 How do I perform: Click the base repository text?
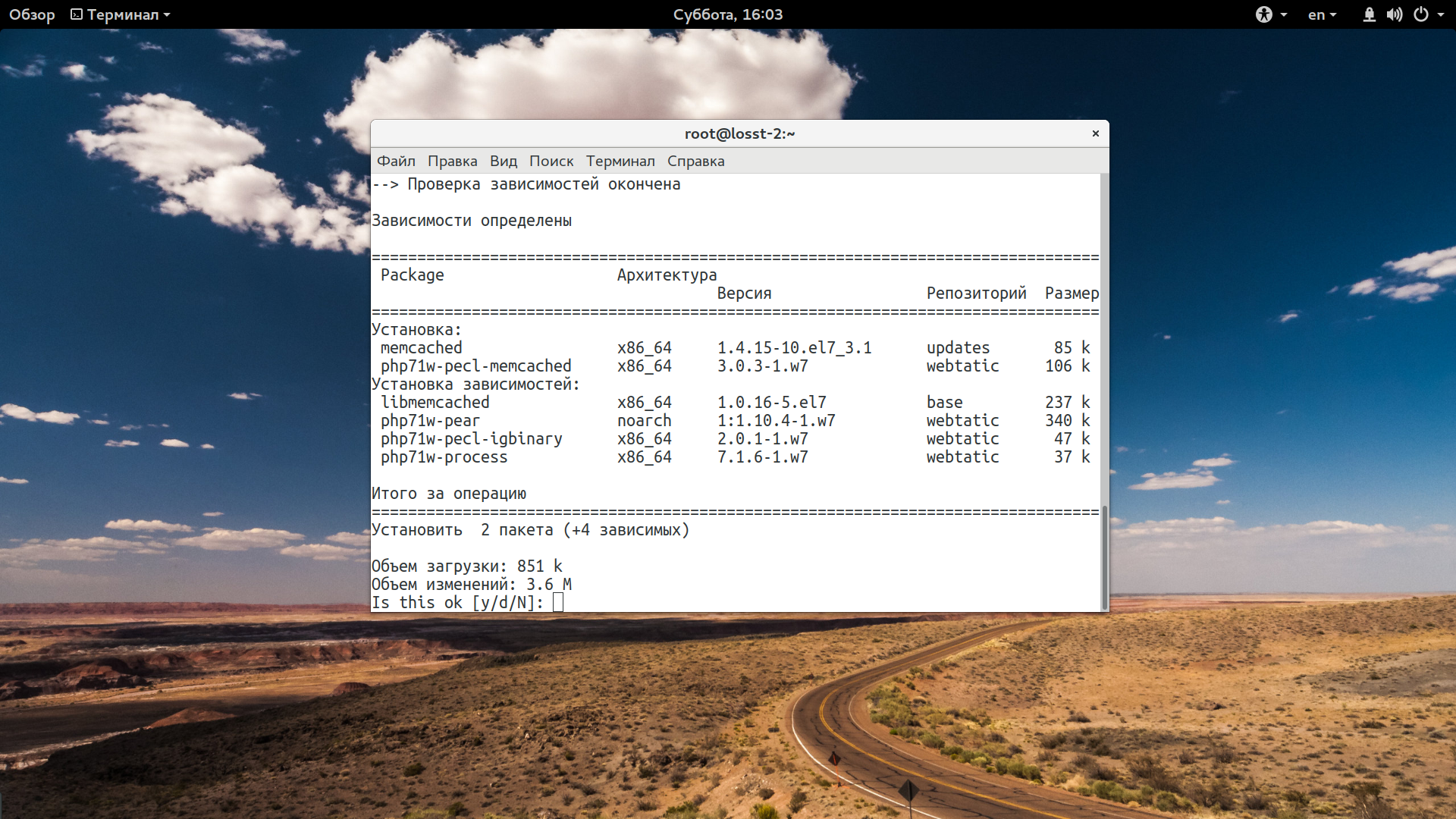pyautogui.click(x=944, y=402)
